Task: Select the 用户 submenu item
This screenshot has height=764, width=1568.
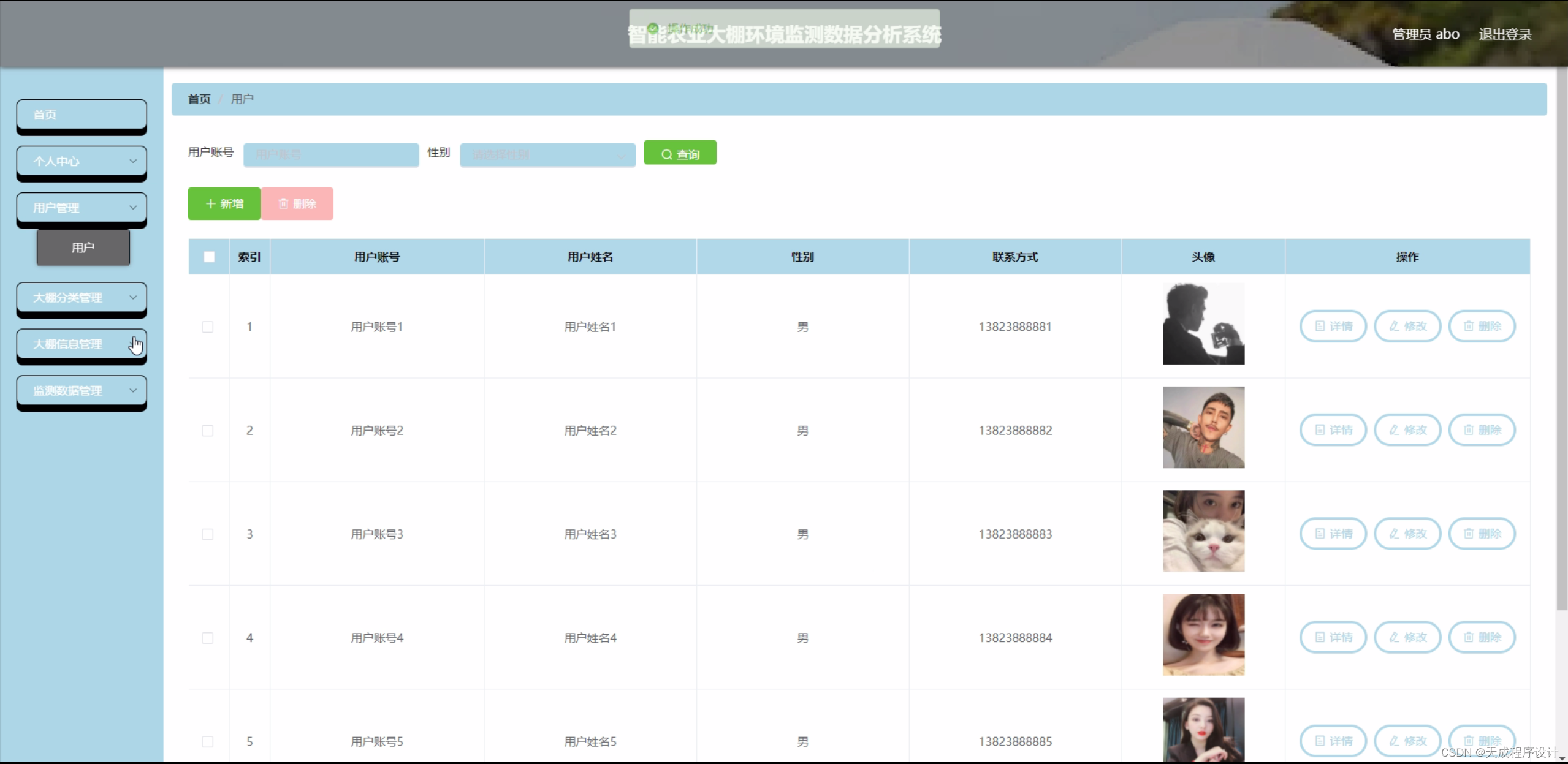Action: (83, 248)
